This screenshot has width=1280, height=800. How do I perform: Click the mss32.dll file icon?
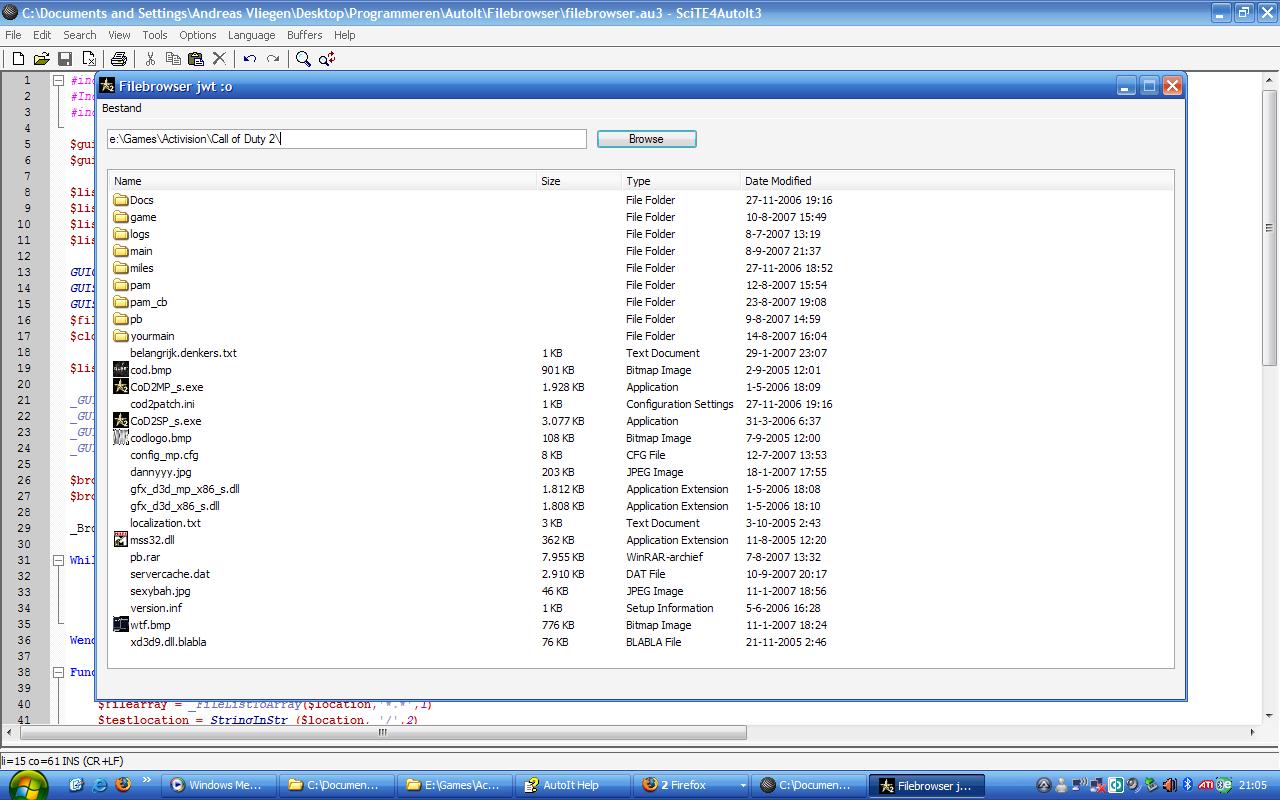121,540
